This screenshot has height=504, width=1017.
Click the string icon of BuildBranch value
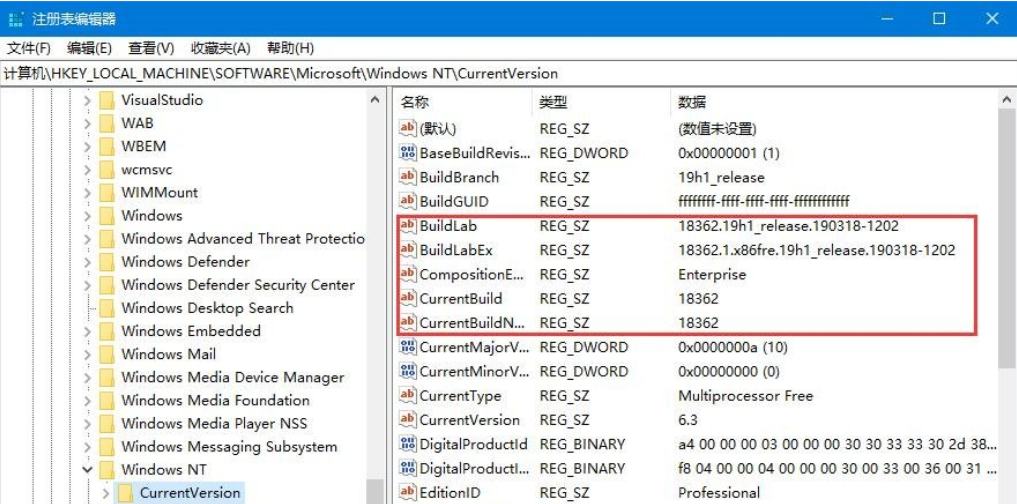tap(407, 176)
